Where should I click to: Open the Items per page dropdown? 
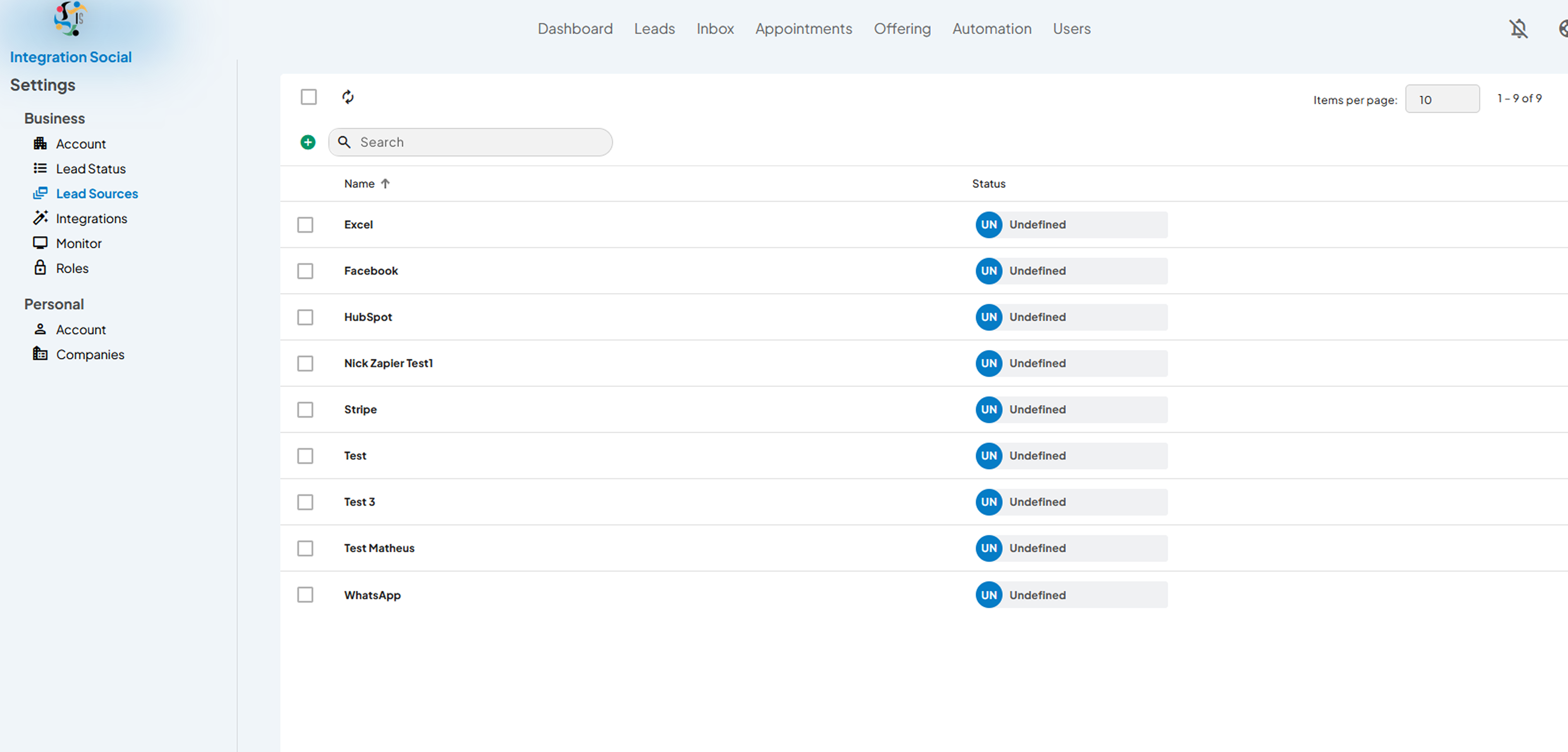pos(1442,99)
